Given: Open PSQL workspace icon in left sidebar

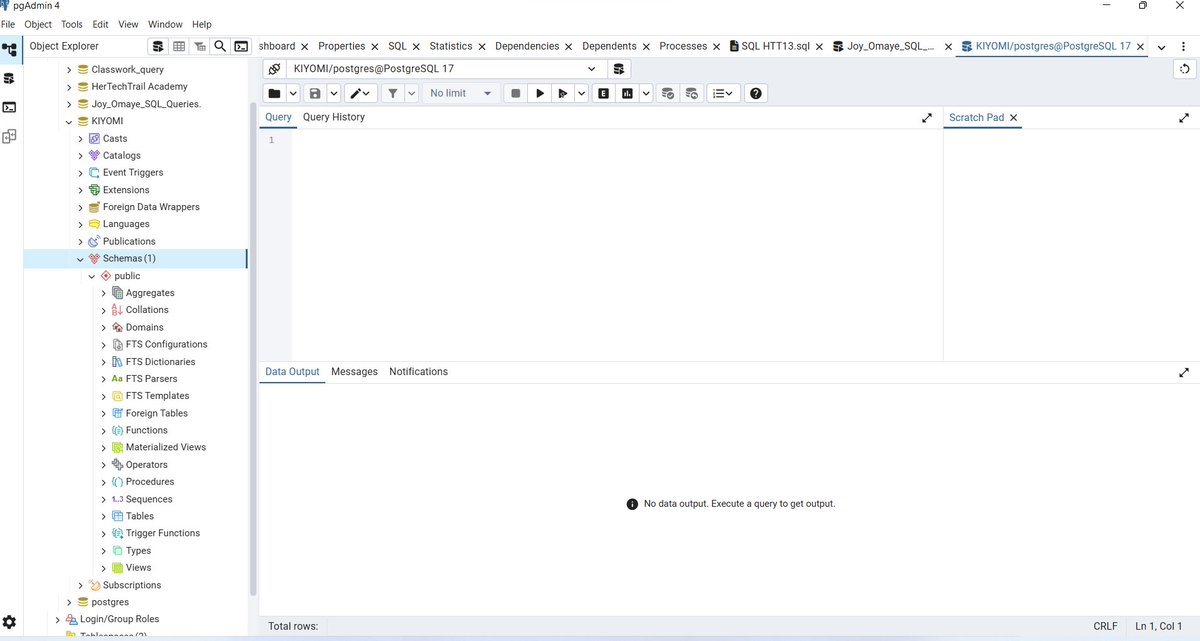Looking at the screenshot, I should coord(9,107).
